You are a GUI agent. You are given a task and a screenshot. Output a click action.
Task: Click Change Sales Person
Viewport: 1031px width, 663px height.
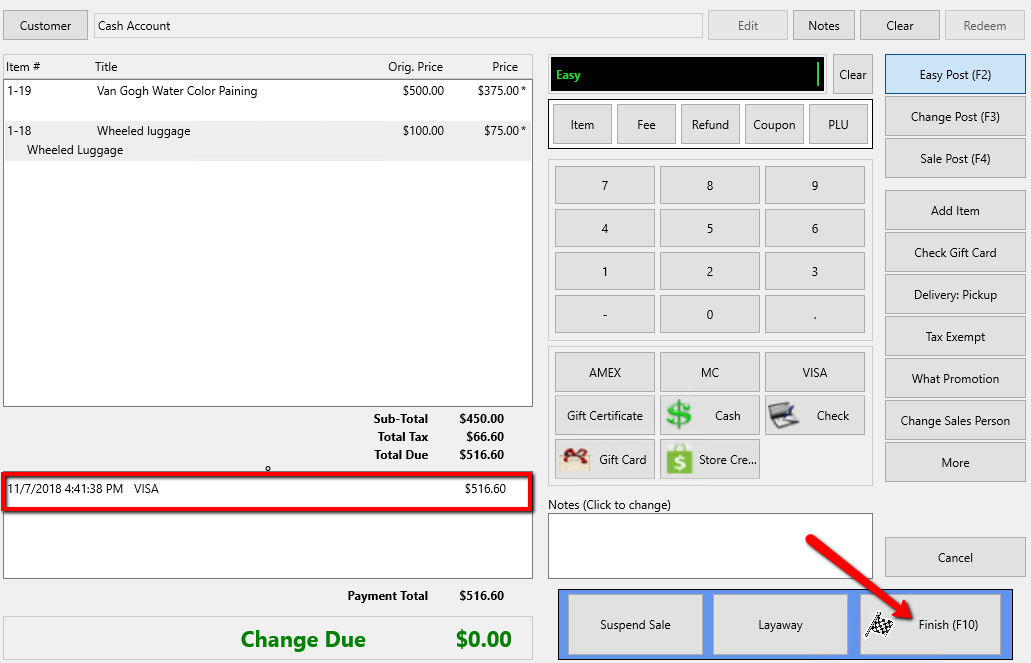pyautogui.click(x=955, y=421)
